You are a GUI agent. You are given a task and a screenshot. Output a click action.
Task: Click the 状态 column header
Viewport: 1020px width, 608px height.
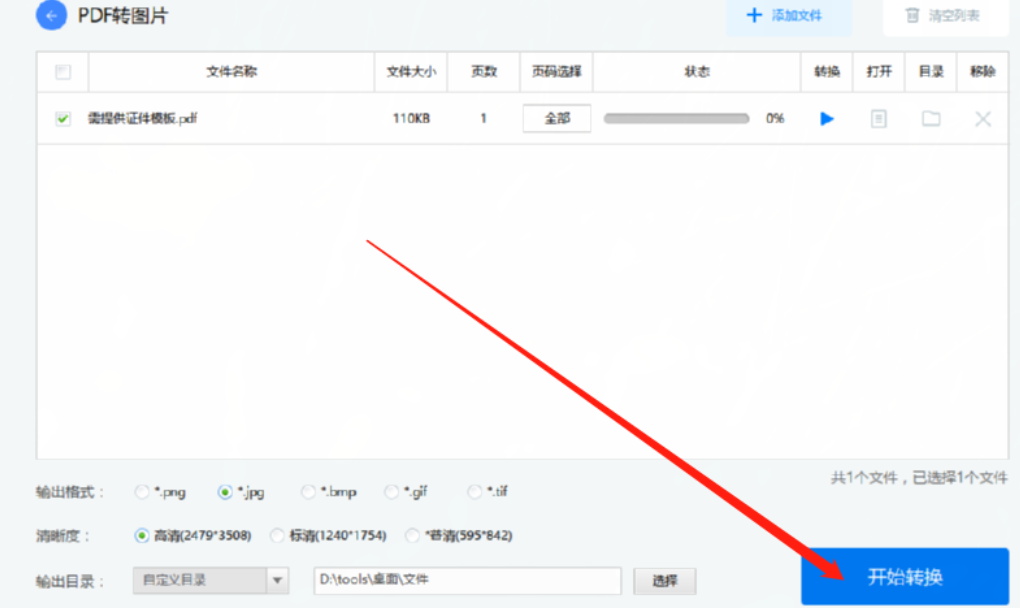coord(697,72)
